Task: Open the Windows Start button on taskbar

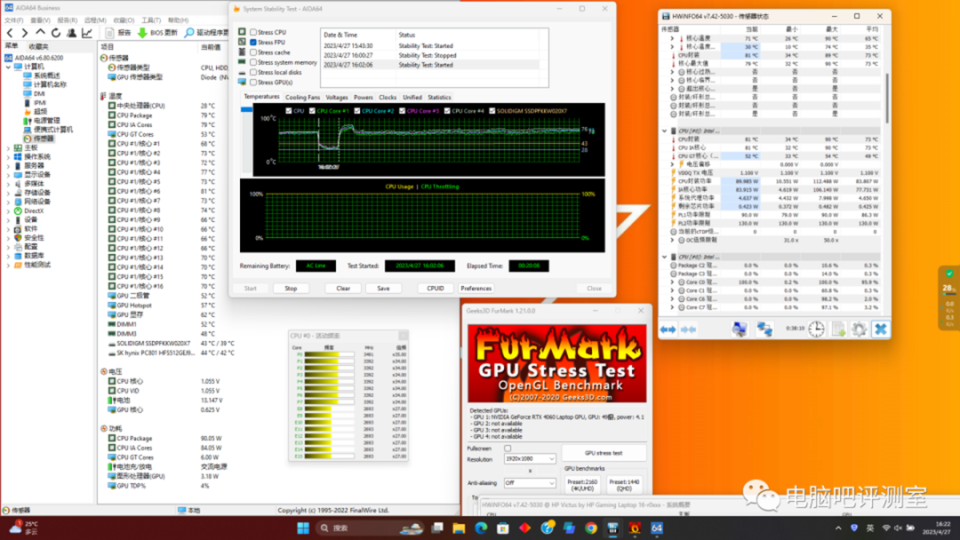Action: pyautogui.click(x=303, y=528)
